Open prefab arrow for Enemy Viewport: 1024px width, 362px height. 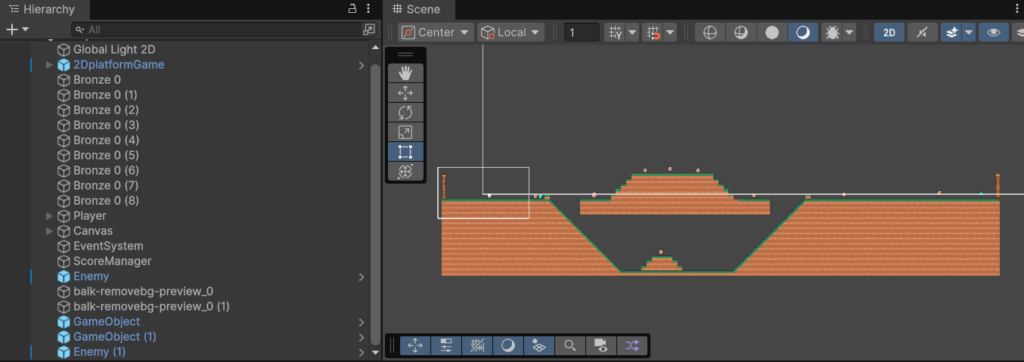point(361,276)
